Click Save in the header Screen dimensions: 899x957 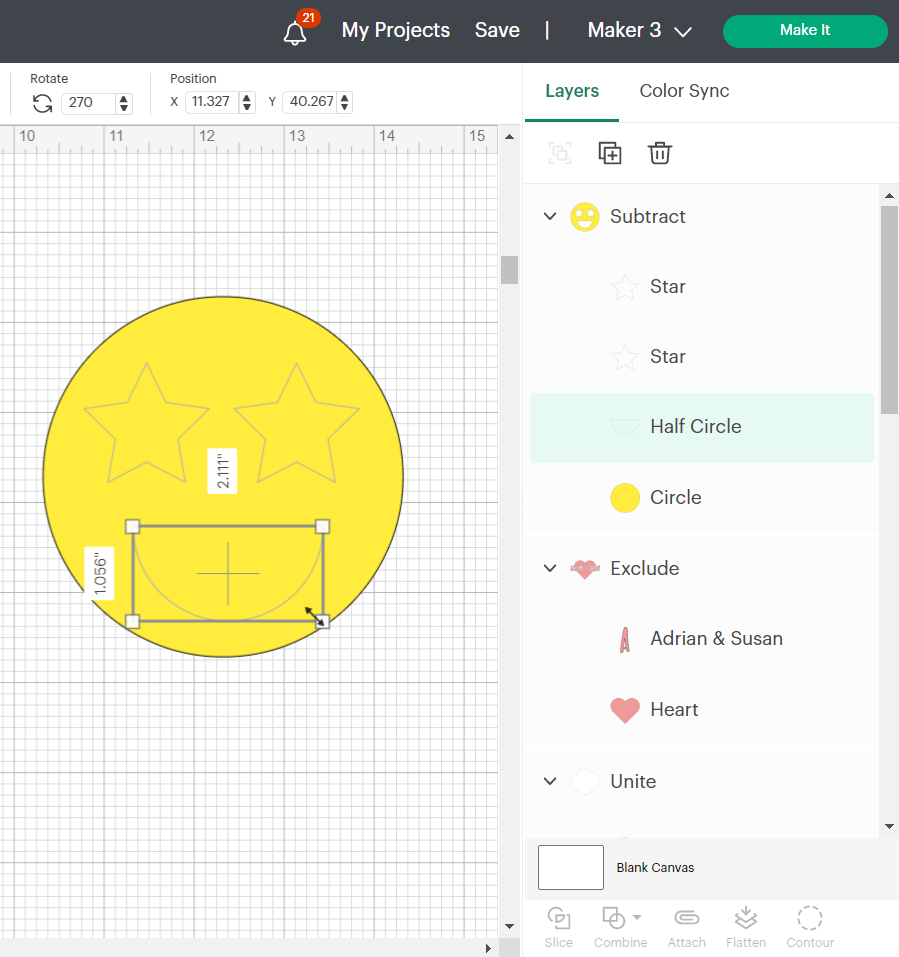pyautogui.click(x=497, y=31)
